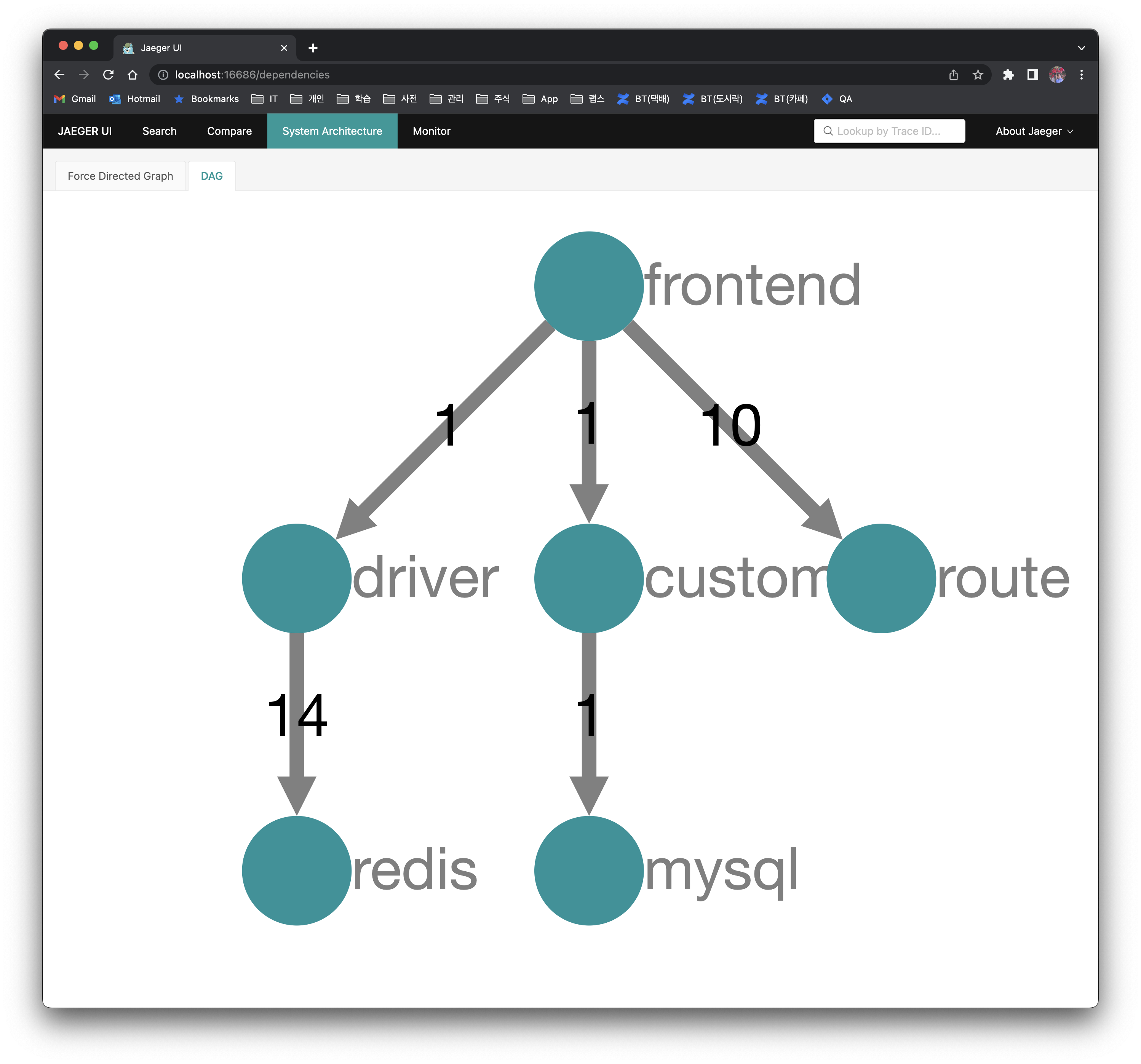Expand the 학습 bookmarks folder
This screenshot has width=1141, height=1064.
click(x=353, y=99)
